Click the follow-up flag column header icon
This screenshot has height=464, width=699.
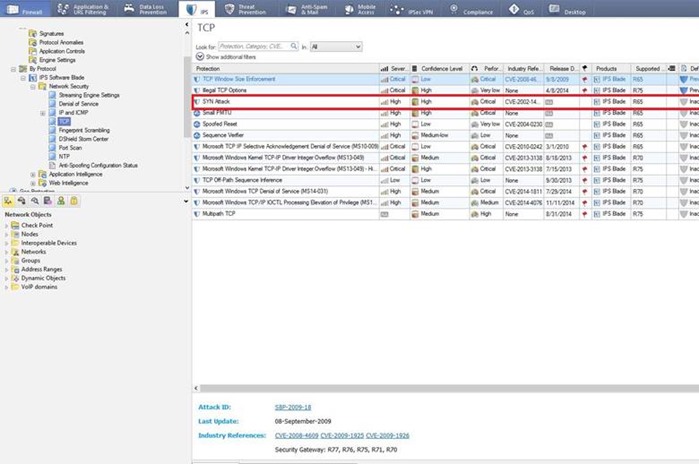coord(585,69)
